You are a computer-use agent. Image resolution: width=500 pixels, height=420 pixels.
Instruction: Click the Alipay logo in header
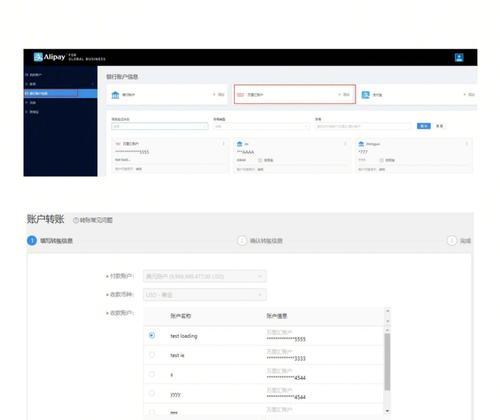(49, 57)
